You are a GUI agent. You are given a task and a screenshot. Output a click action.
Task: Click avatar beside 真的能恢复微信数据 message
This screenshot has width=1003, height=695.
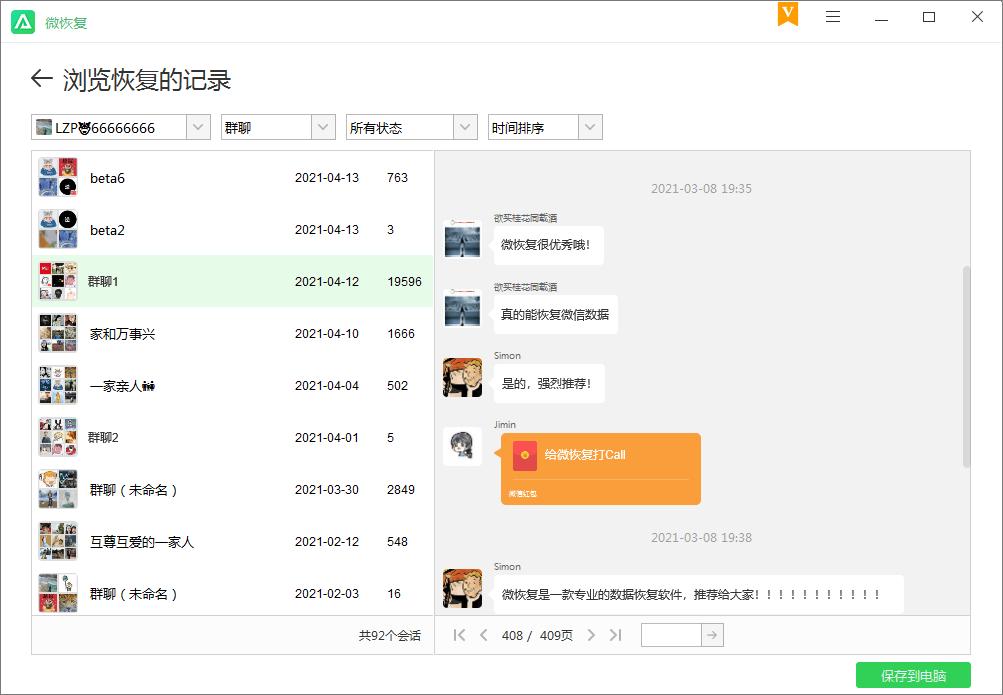coord(462,308)
